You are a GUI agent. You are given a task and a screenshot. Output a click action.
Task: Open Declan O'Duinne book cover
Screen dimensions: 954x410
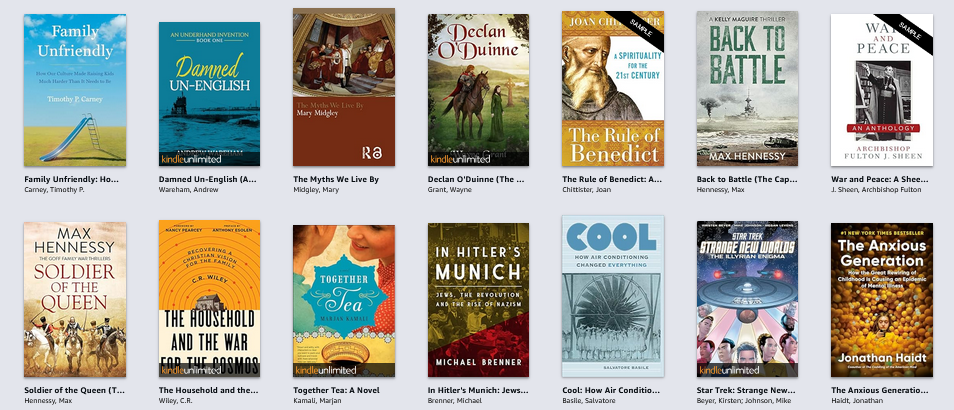[478, 90]
